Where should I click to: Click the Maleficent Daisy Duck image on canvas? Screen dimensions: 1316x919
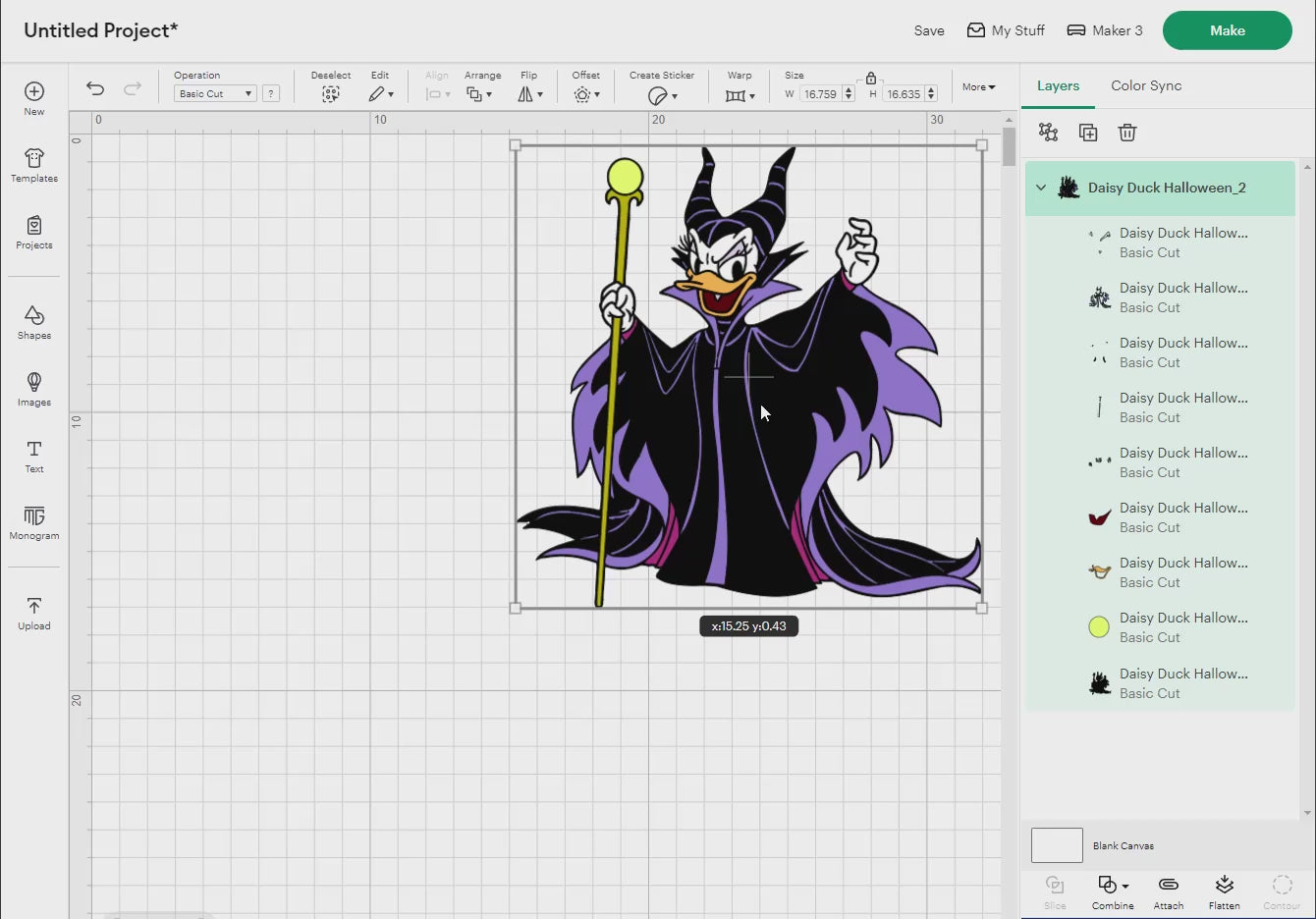pyautogui.click(x=748, y=376)
